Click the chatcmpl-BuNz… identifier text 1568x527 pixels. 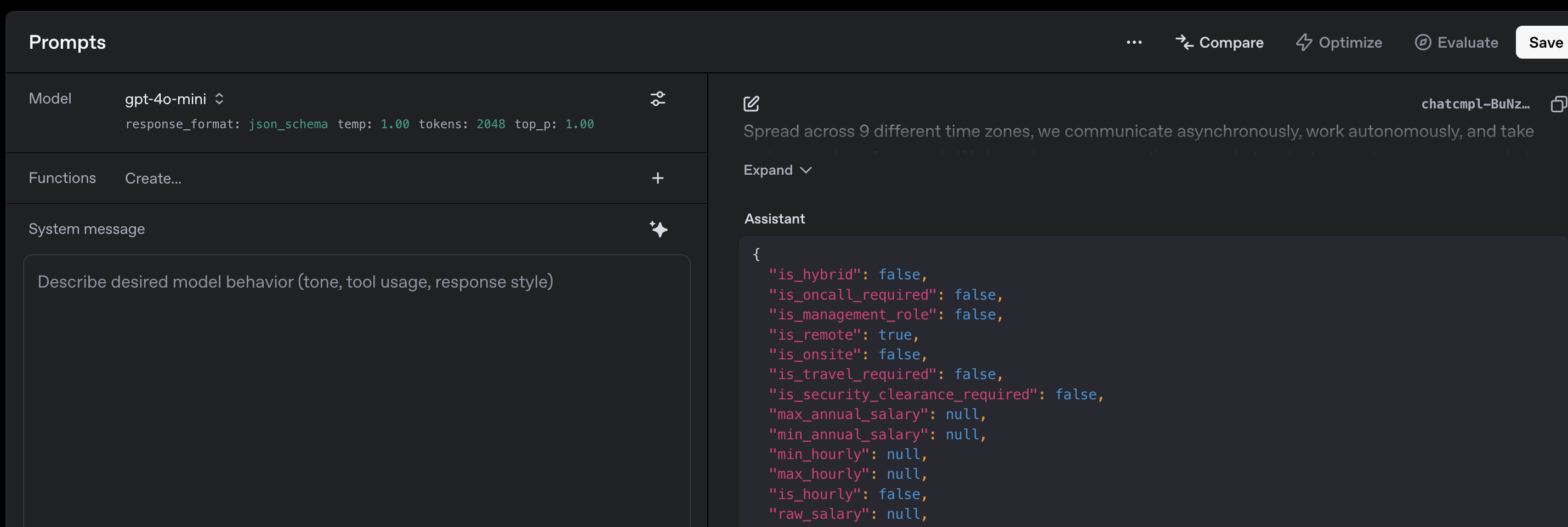(1475, 104)
